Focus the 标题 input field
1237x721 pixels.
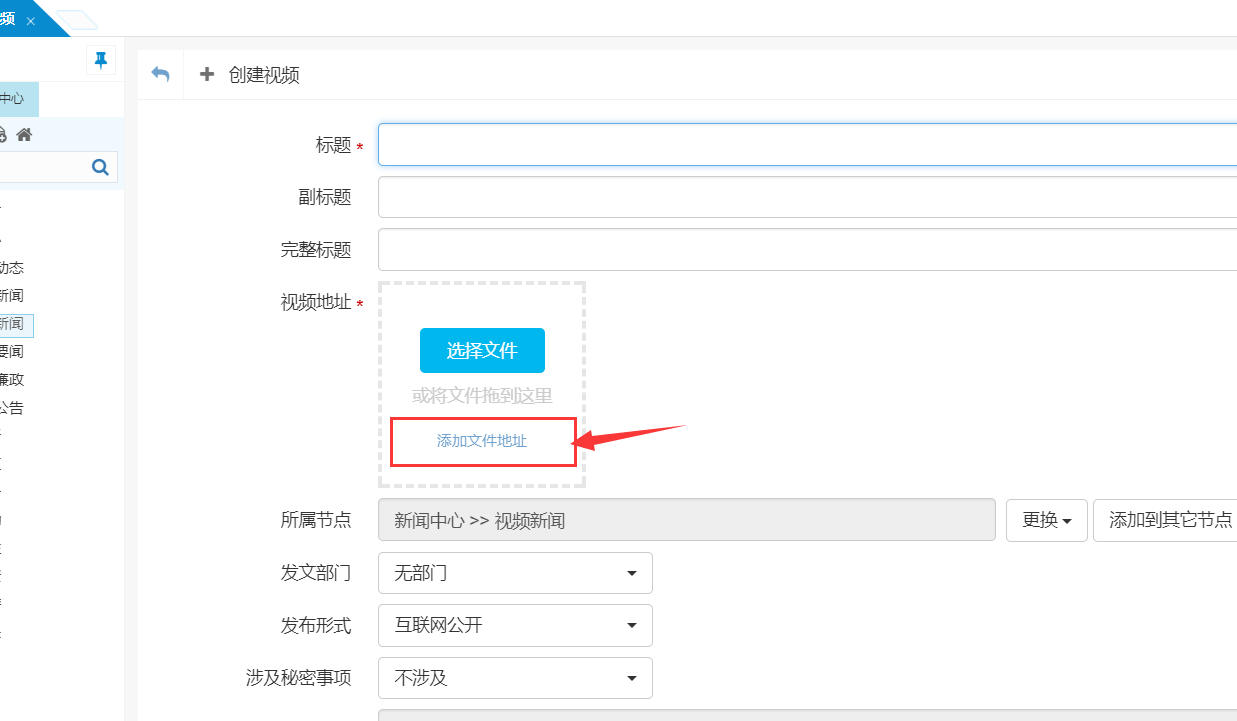[806, 145]
